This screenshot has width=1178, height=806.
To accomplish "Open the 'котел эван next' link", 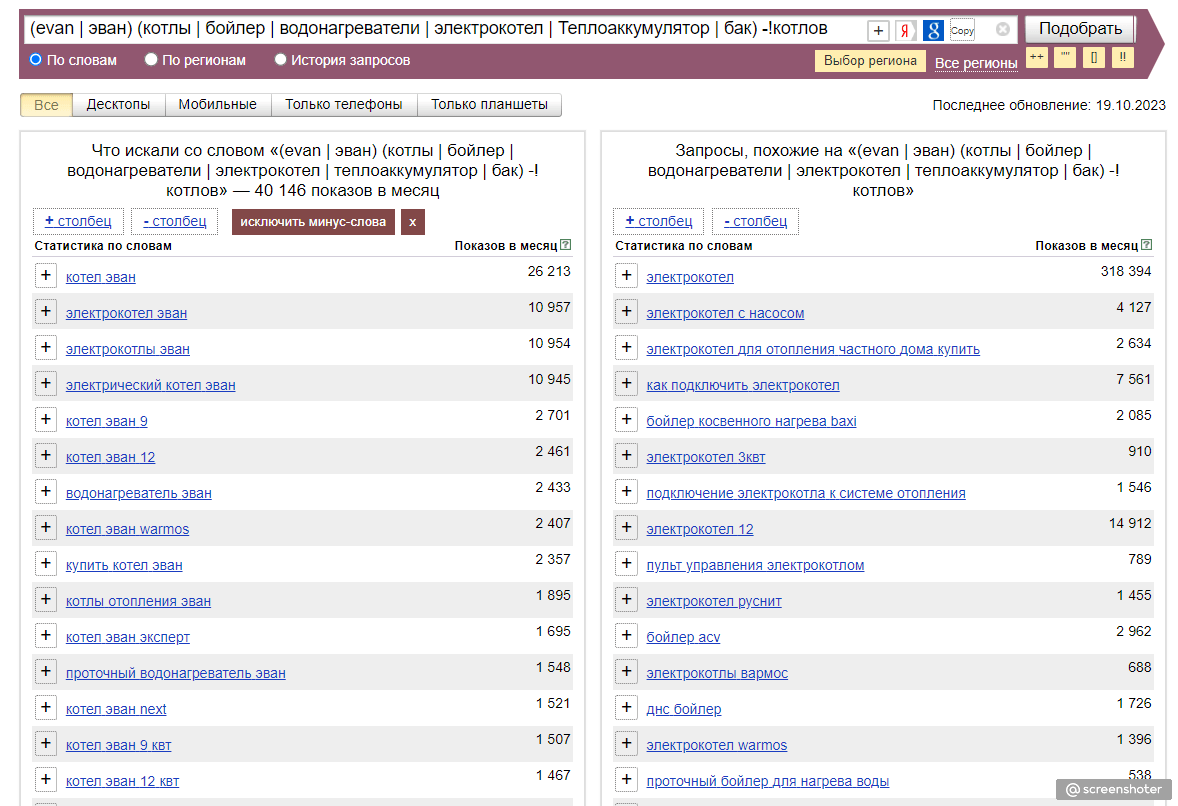I will coord(116,709).
